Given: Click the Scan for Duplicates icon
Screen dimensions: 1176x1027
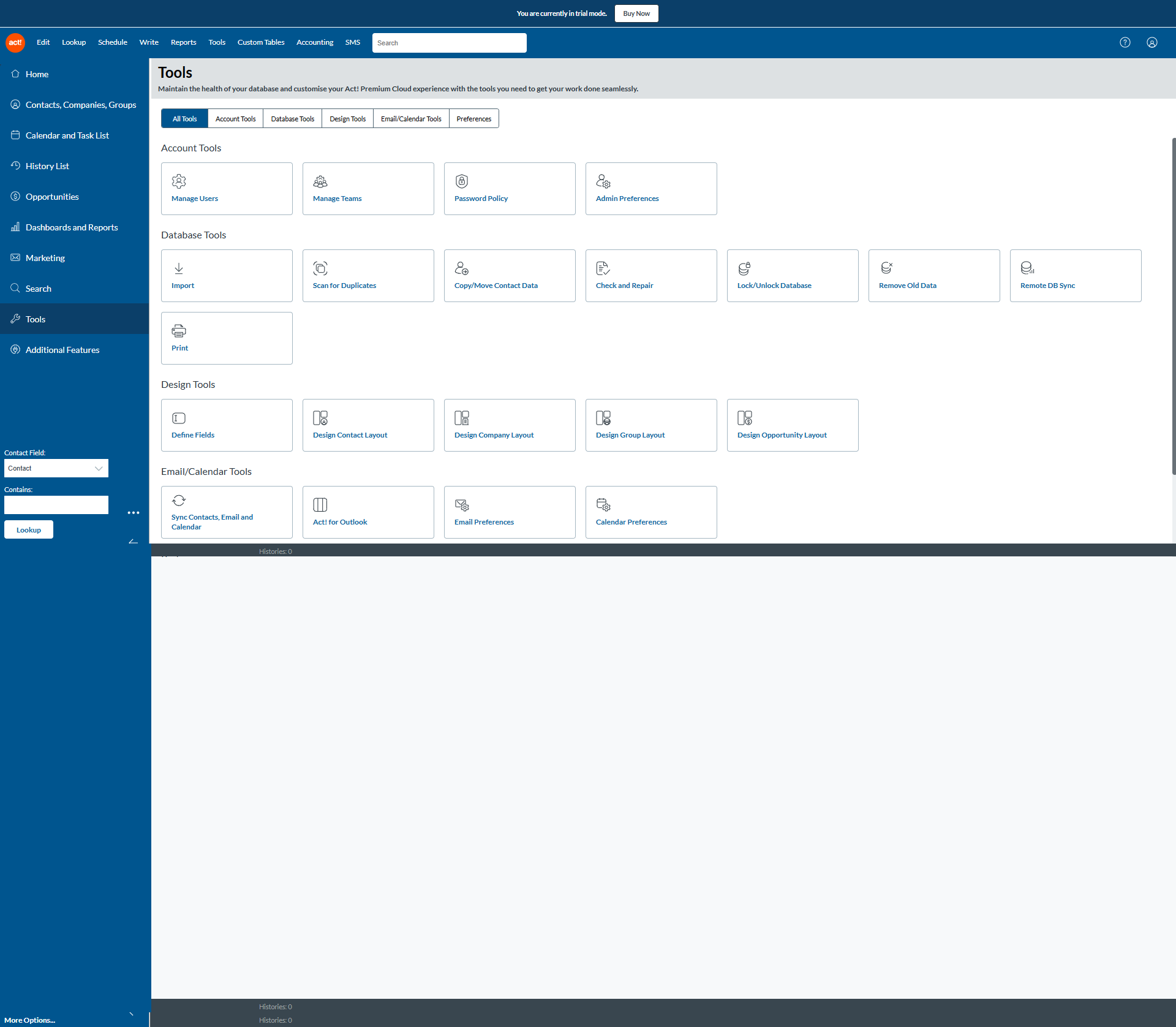Looking at the screenshot, I should tap(320, 268).
